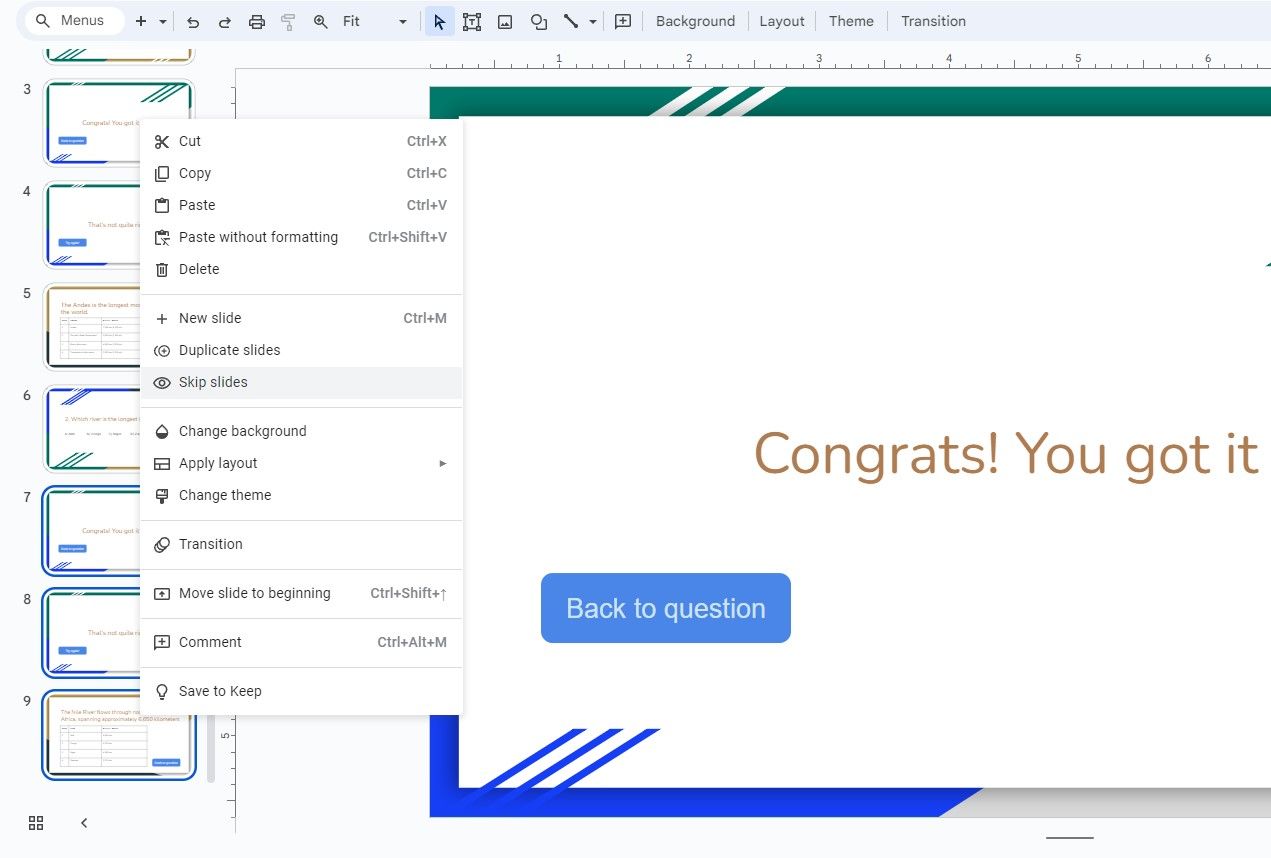Viewport: 1271px width, 858px height.
Task: Collapse the filmstrip with chevron arrow
Action: point(84,823)
